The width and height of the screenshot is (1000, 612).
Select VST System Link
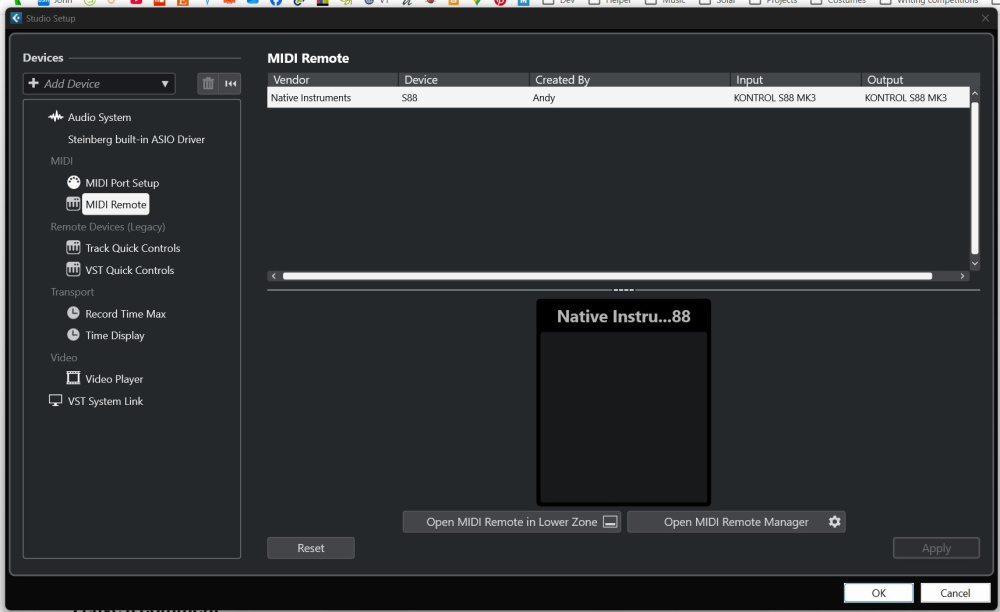coord(105,401)
